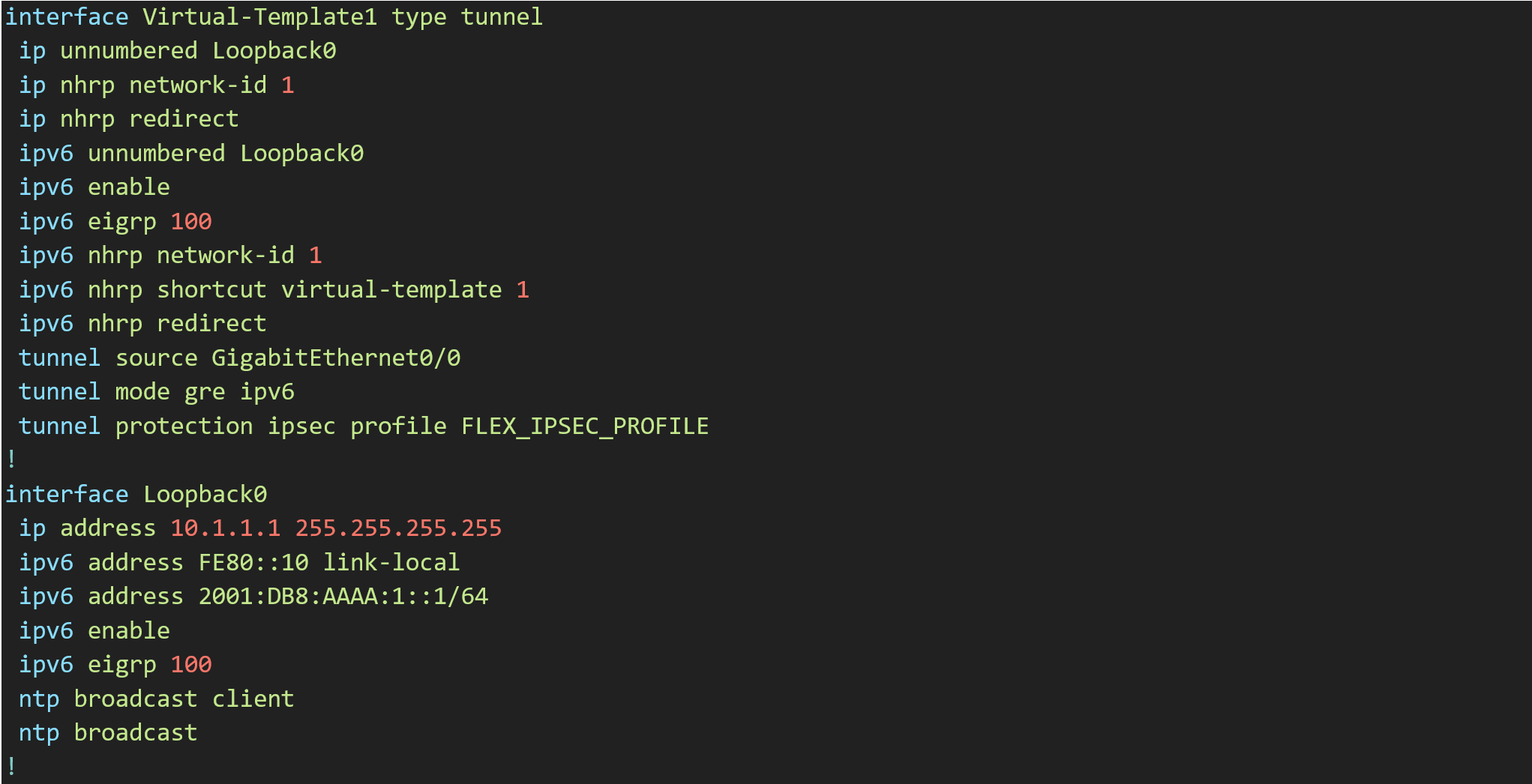Click 'ipv6 nhrp shortcut virtual-template 1' line
This screenshot has width=1532, height=784.
pos(274,290)
